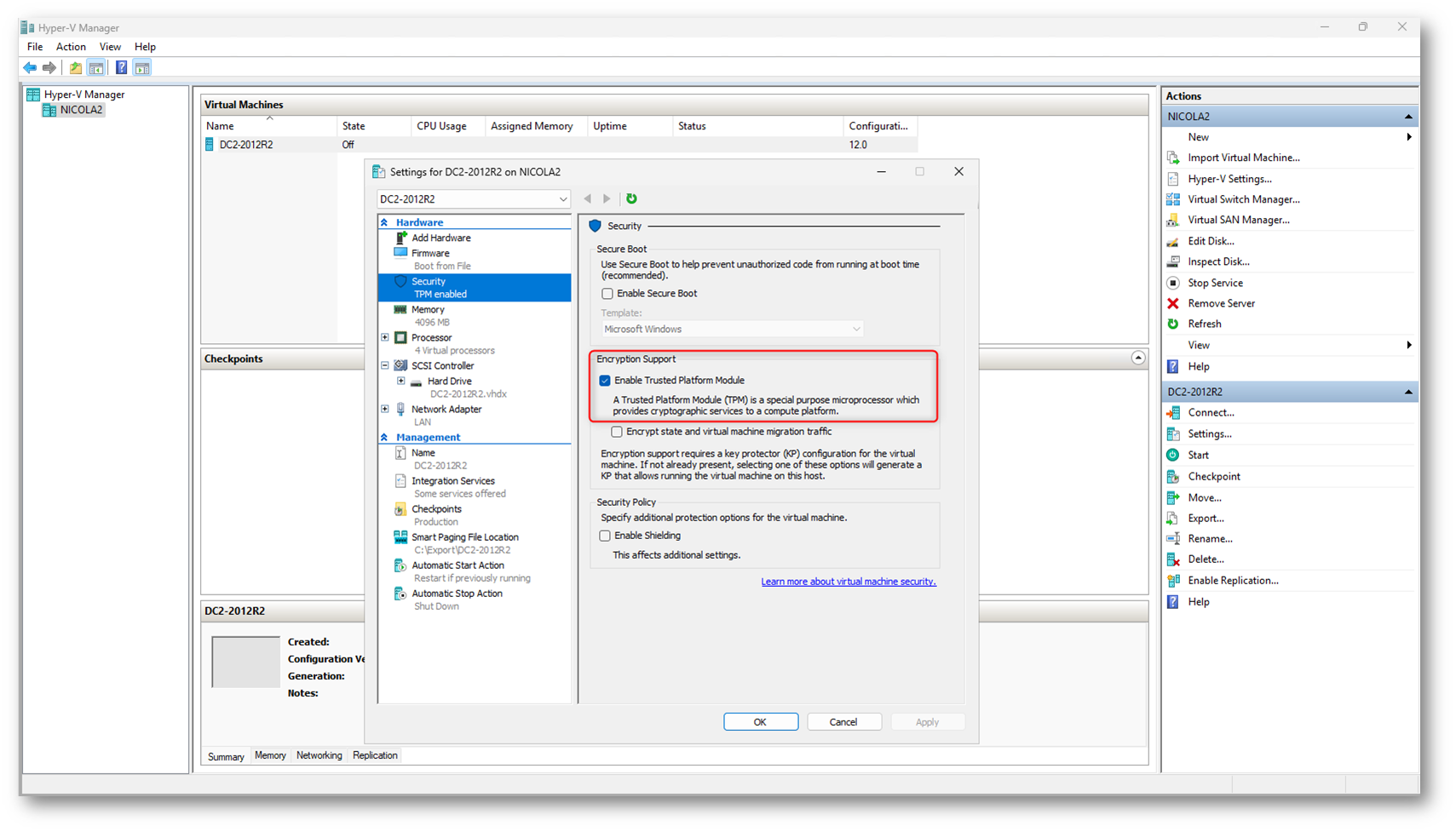Collapse the Management section
Viewport: 1456px width, 832px height.
coord(384,437)
